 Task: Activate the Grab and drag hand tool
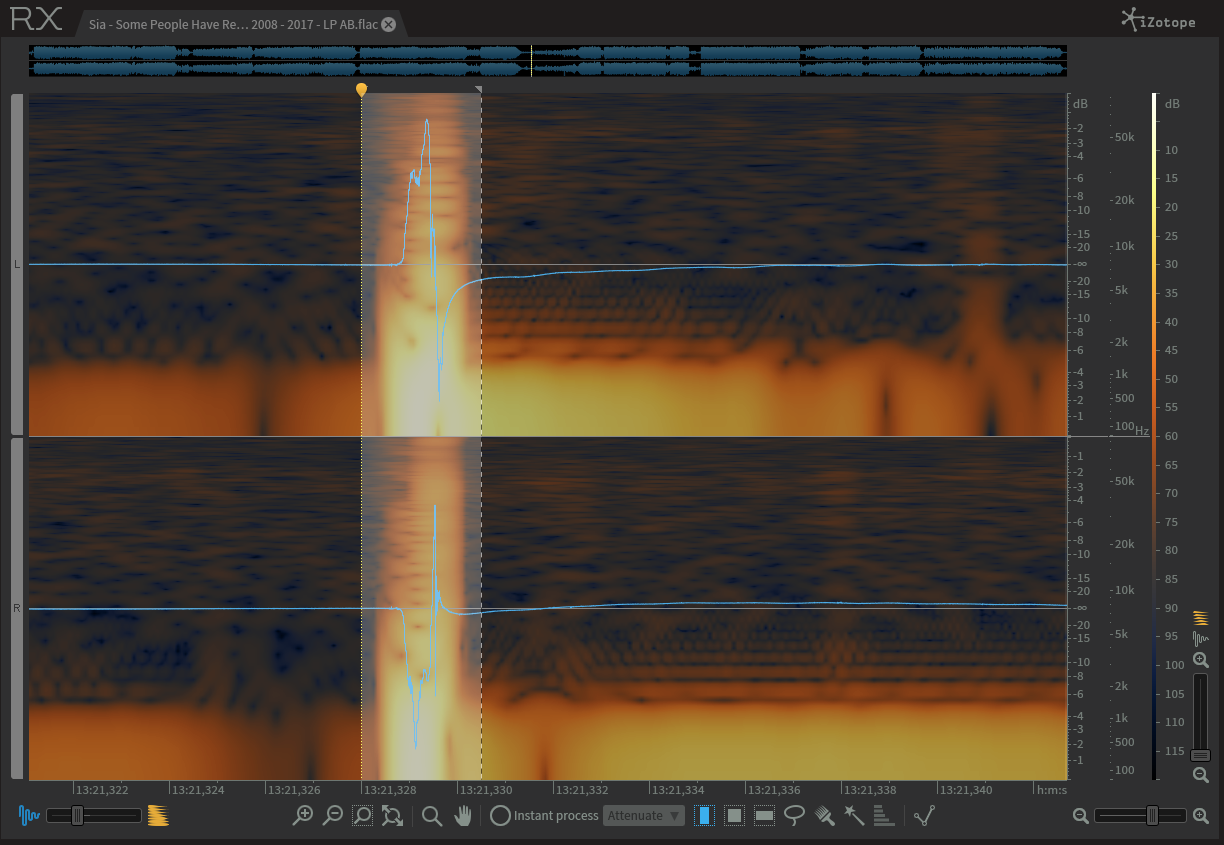point(462,815)
